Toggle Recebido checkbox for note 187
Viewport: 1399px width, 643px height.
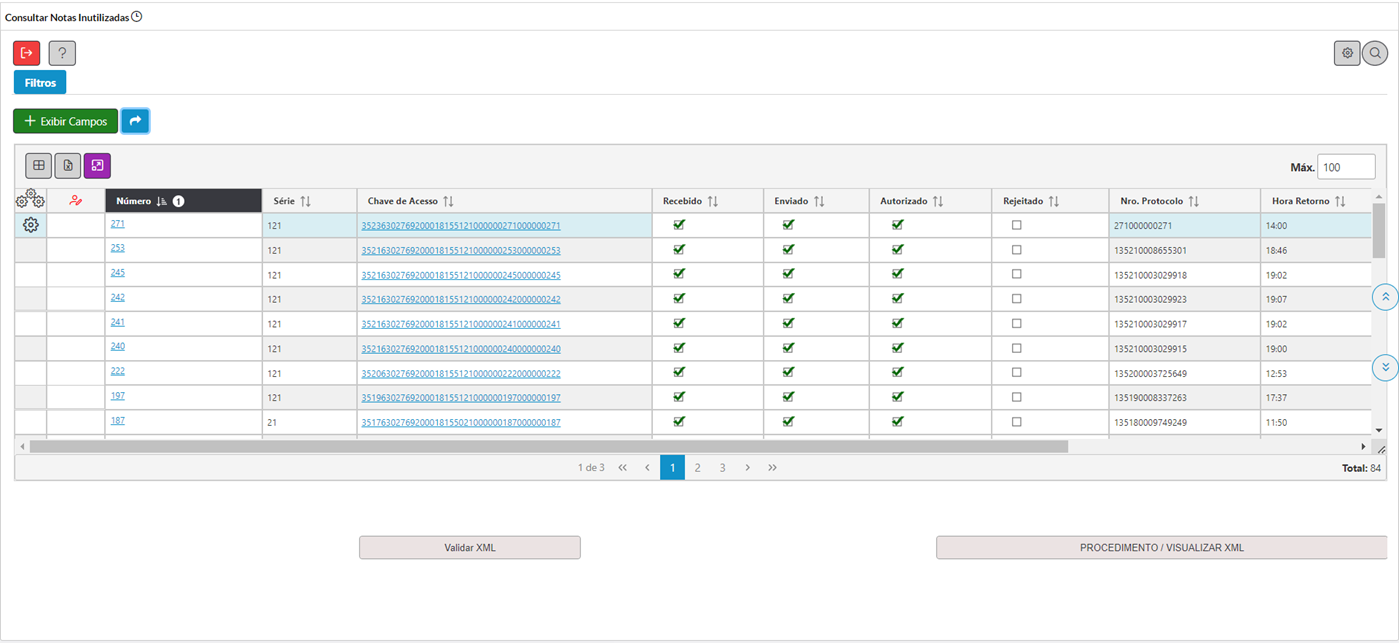679,421
